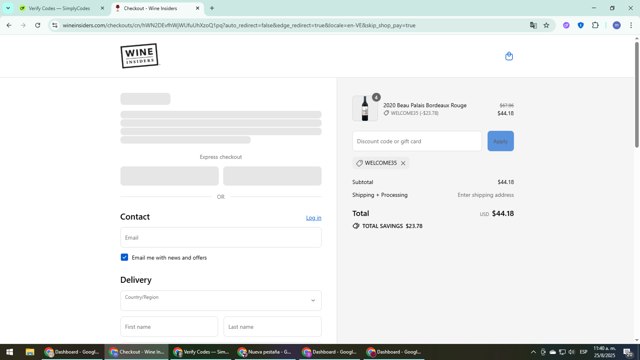
Task: Open the network icon in tray
Action: tap(562, 352)
